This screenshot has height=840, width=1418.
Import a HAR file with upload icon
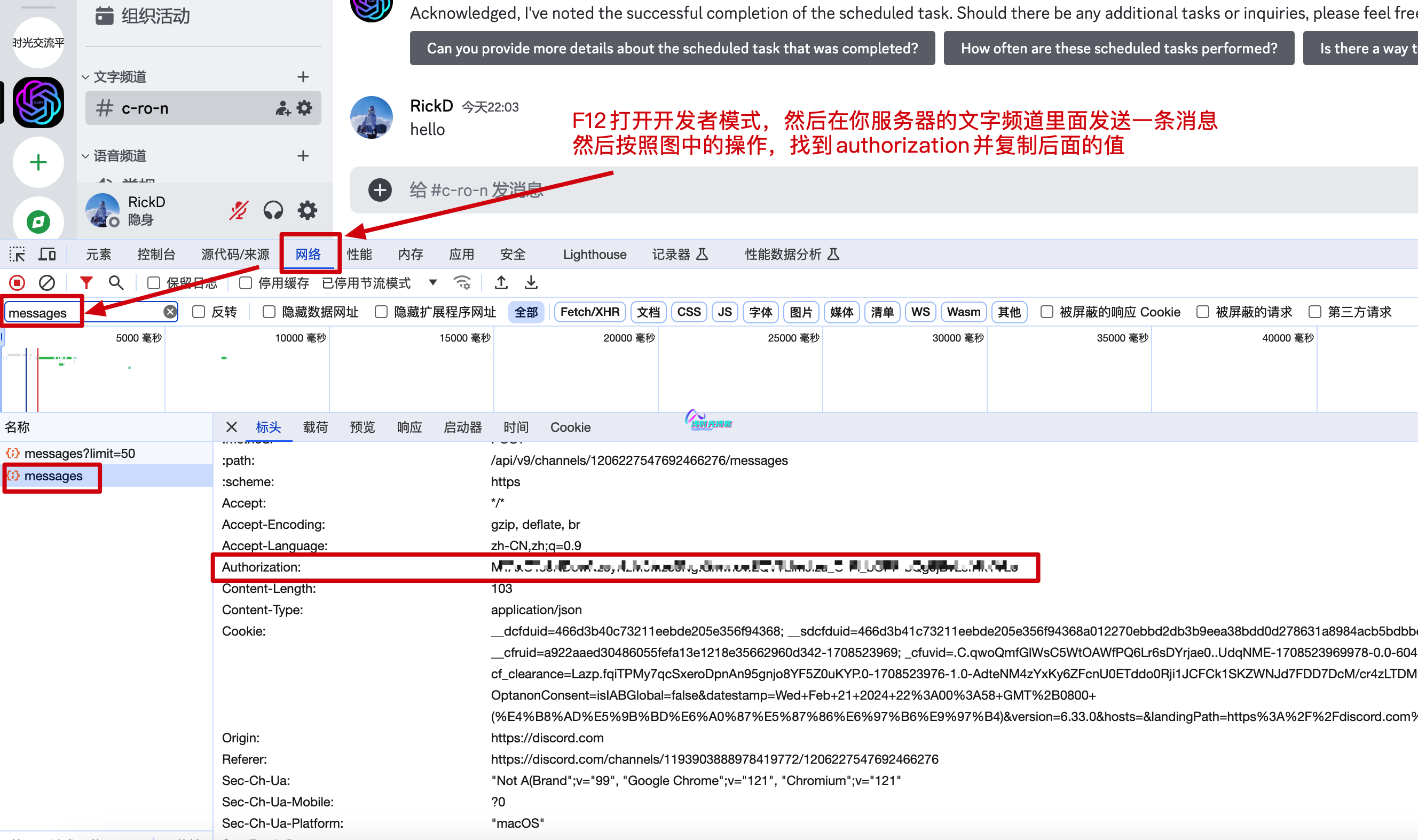501,282
